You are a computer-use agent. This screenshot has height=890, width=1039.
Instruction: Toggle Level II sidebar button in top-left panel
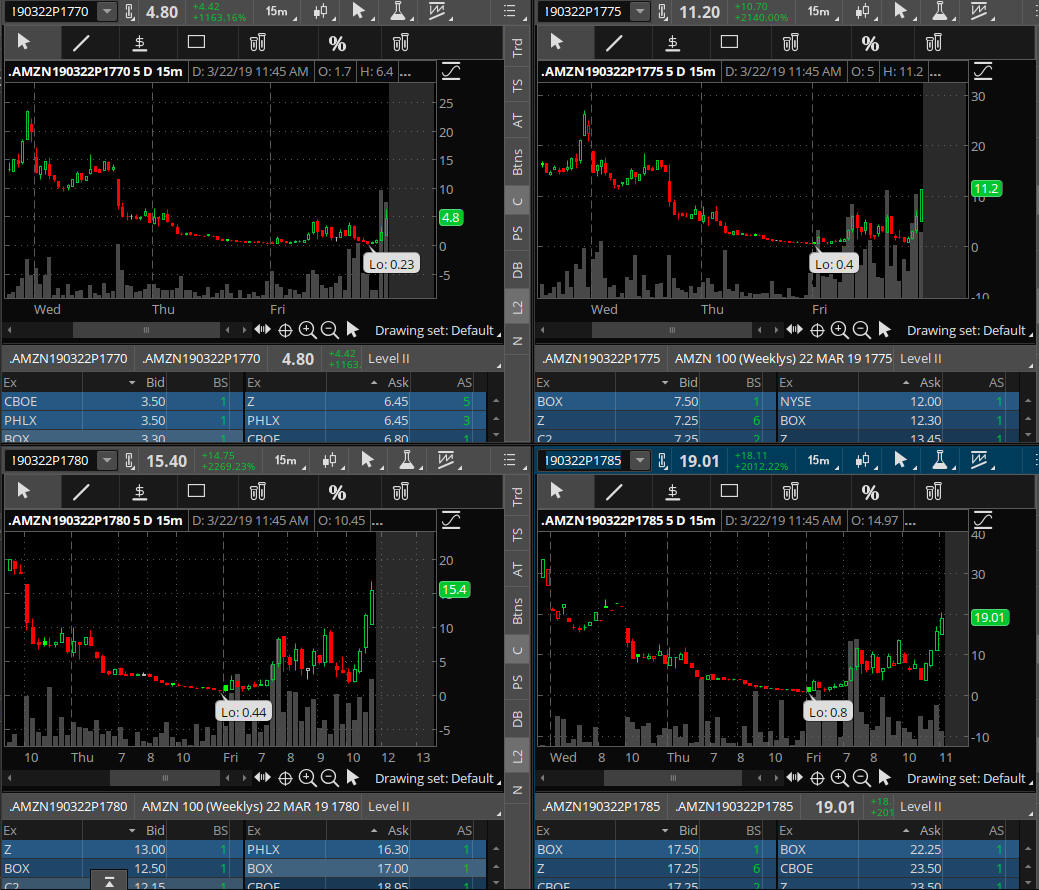(518, 309)
